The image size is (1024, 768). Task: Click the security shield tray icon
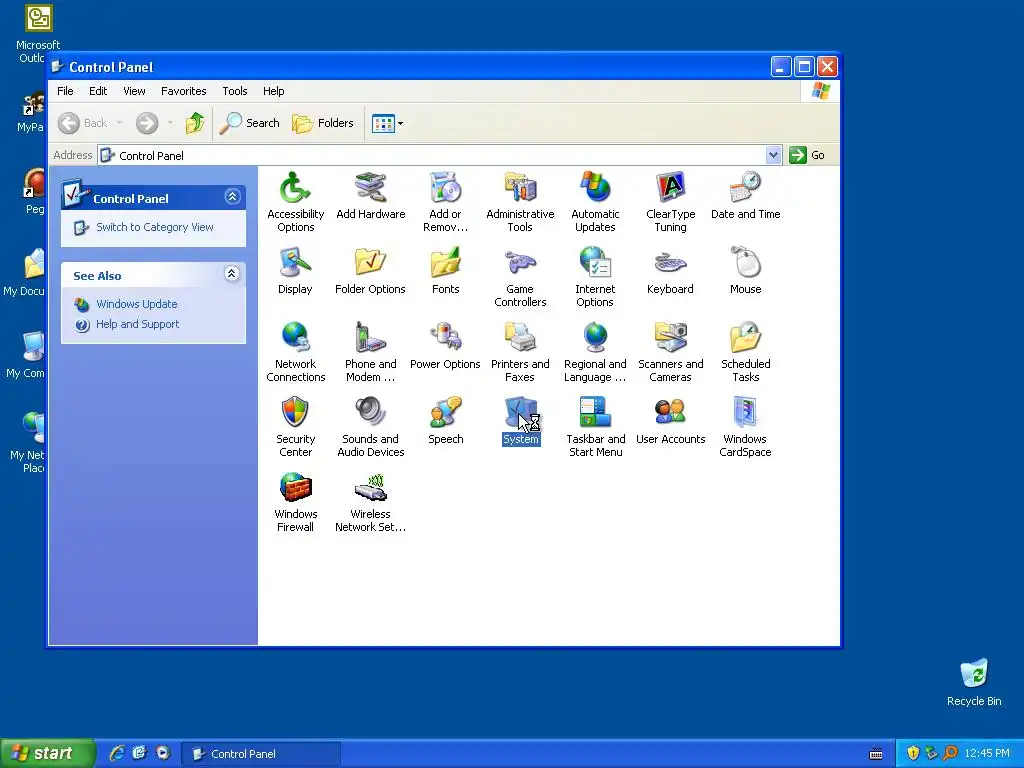[913, 753]
